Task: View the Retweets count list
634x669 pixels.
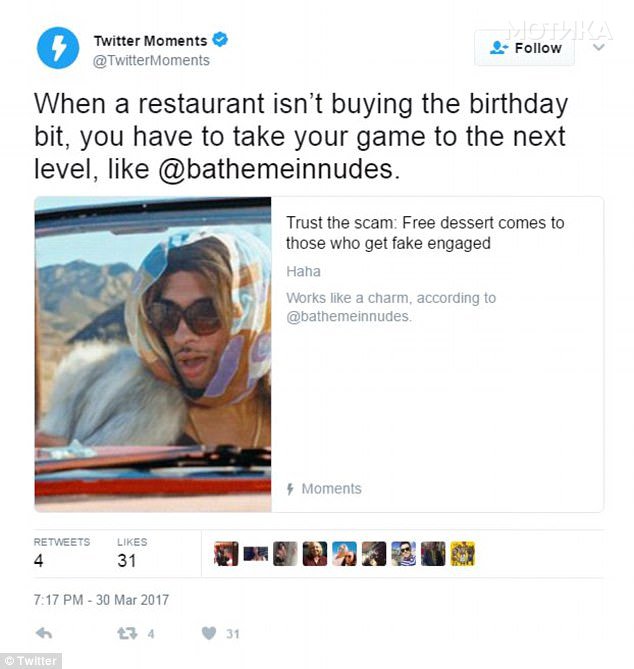Action: 62,553
